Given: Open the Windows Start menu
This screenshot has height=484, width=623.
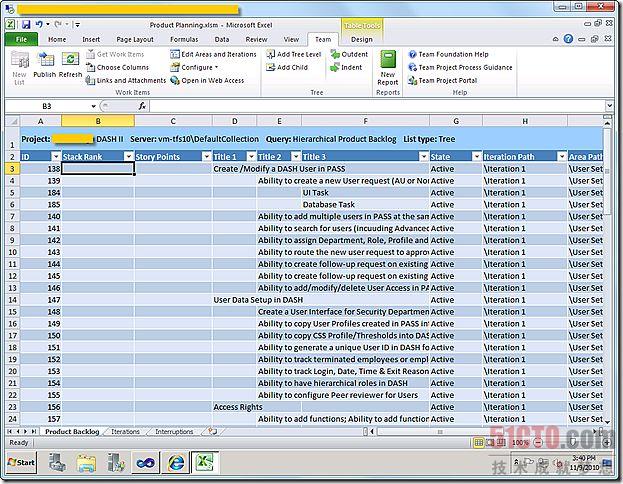Looking at the screenshot, I should [x=21, y=463].
